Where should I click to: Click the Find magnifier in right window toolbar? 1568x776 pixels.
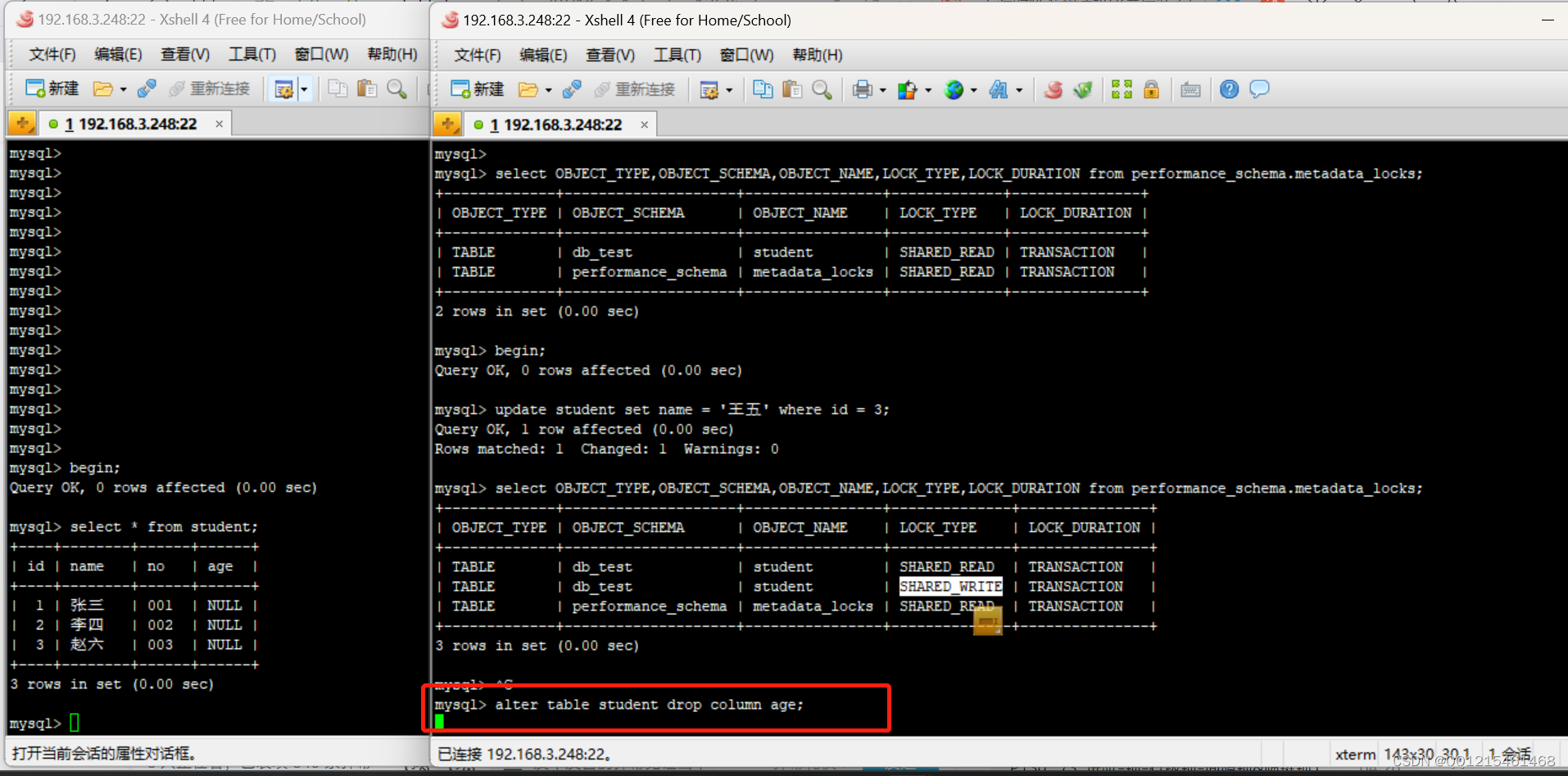(822, 89)
